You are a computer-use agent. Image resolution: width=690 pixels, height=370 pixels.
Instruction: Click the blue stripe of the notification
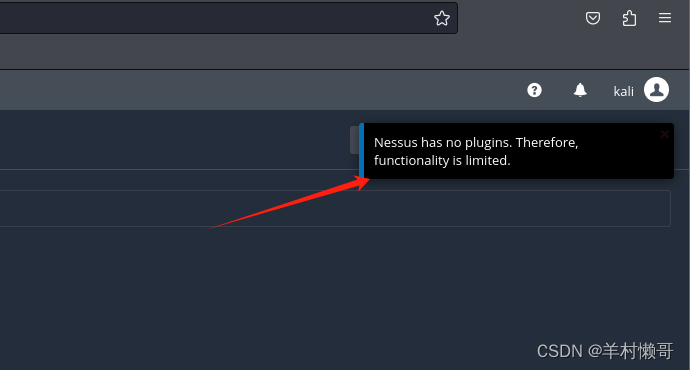point(361,151)
